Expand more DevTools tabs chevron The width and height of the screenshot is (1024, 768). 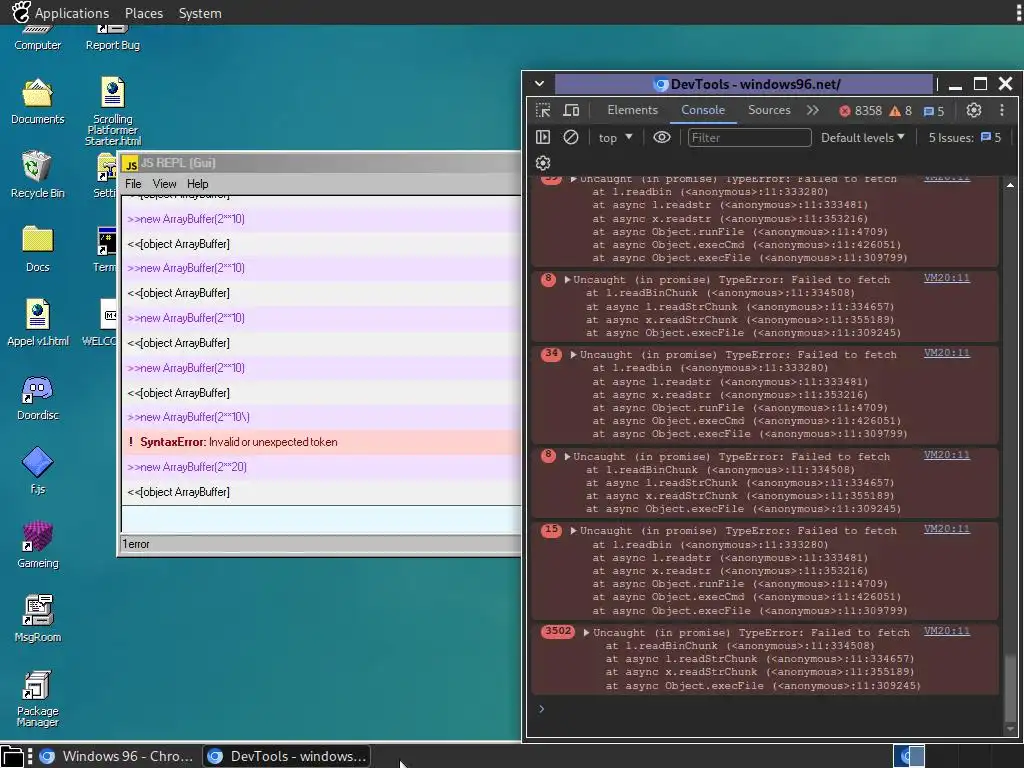tap(812, 110)
